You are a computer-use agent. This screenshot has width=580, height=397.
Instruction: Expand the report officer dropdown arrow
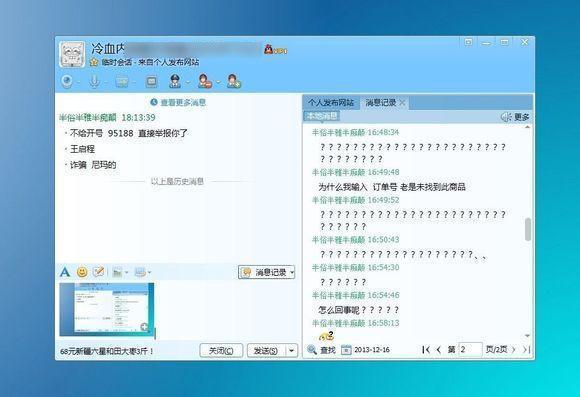click(188, 82)
